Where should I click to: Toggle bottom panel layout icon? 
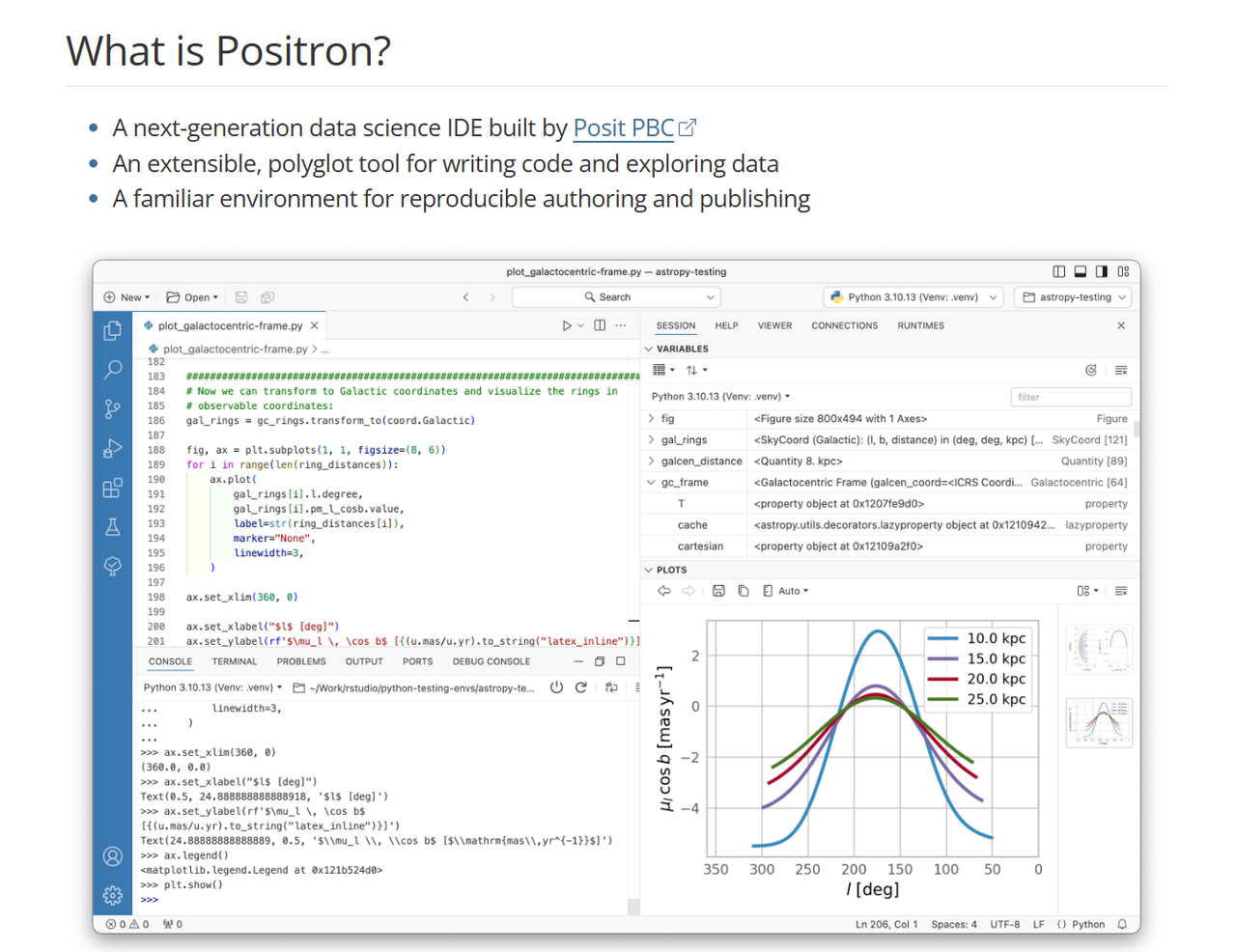[1081, 271]
